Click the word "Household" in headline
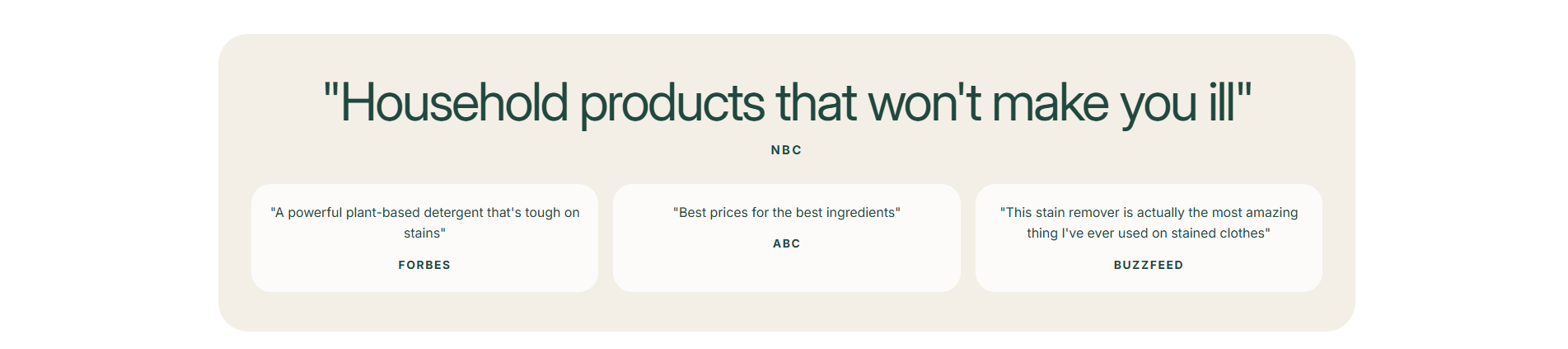Image resolution: width=1568 pixels, height=349 pixels. pyautogui.click(x=453, y=103)
